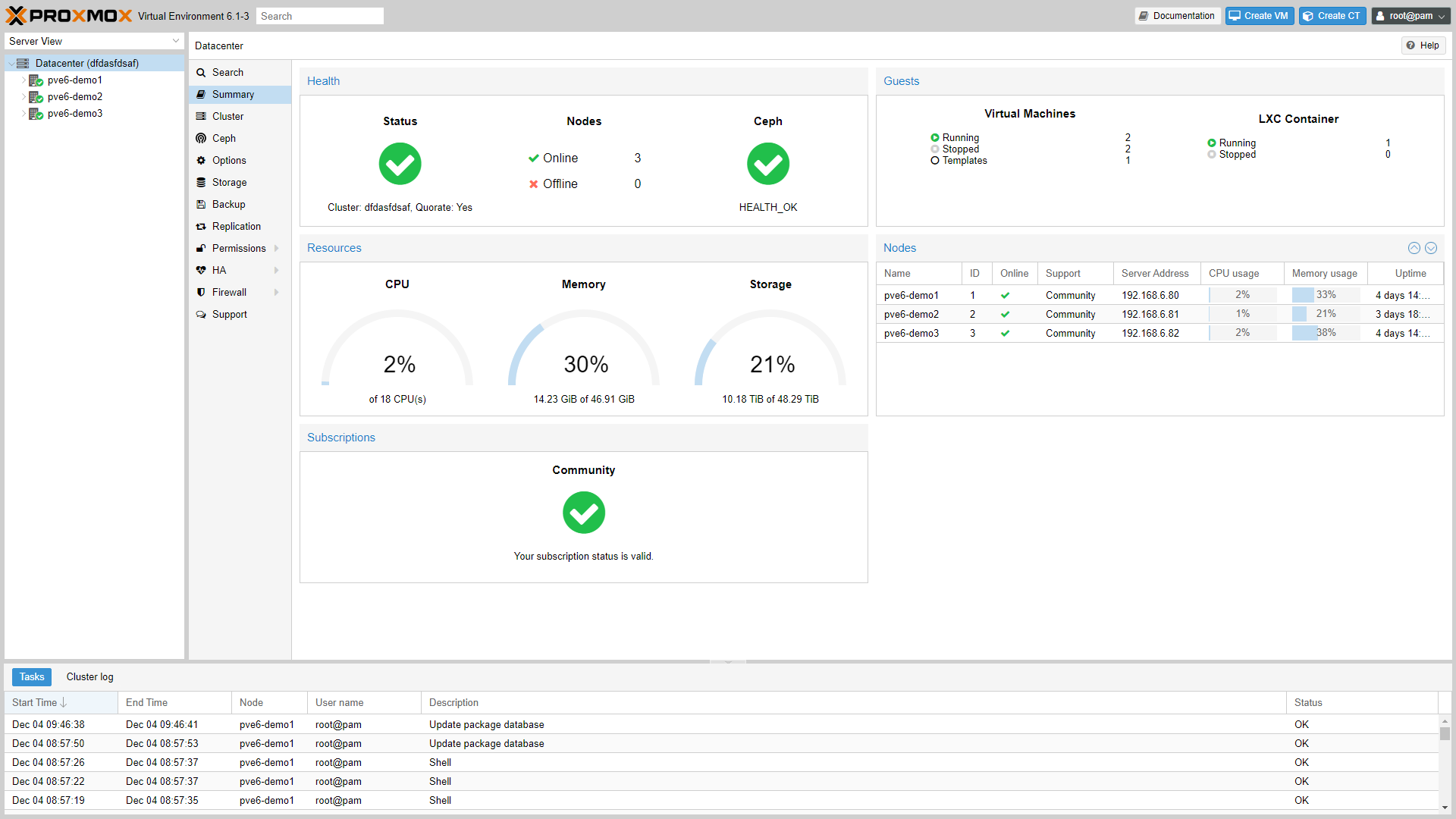Open the Firewall submenu
This screenshot has height=819, width=1456.
click(x=278, y=292)
